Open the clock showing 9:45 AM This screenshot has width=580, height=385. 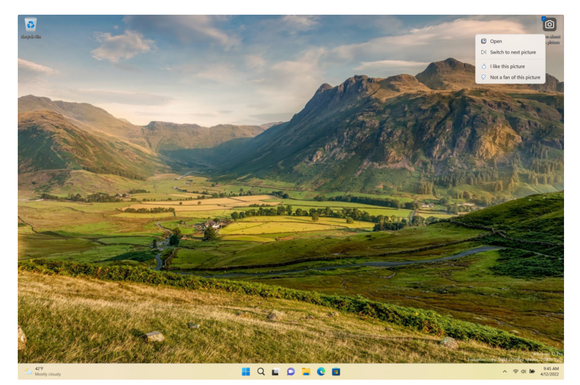tap(550, 371)
